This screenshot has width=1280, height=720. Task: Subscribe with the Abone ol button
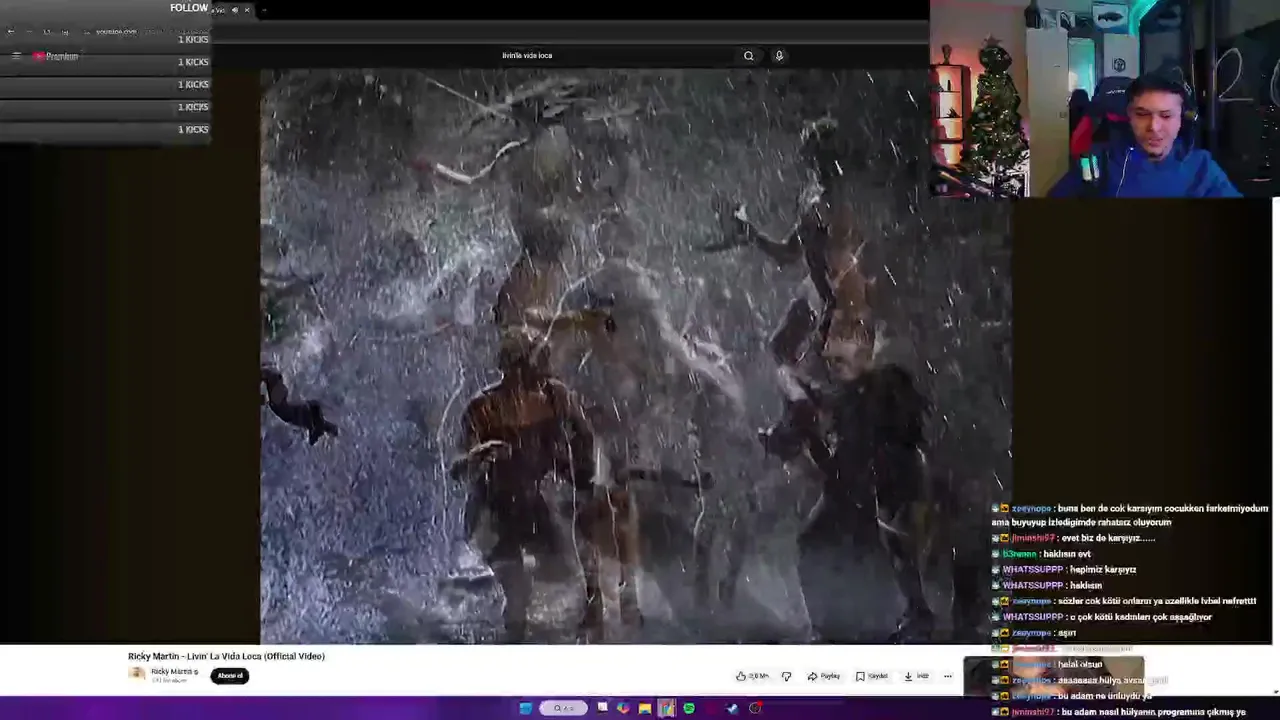coord(230,675)
